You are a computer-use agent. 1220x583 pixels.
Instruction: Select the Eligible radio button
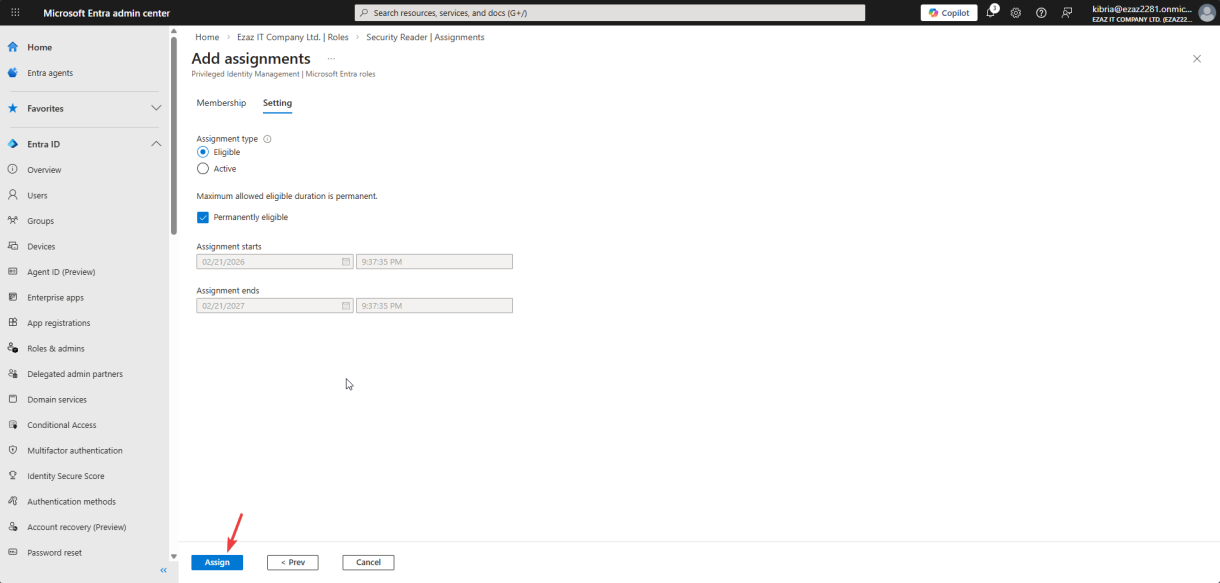tap(203, 152)
